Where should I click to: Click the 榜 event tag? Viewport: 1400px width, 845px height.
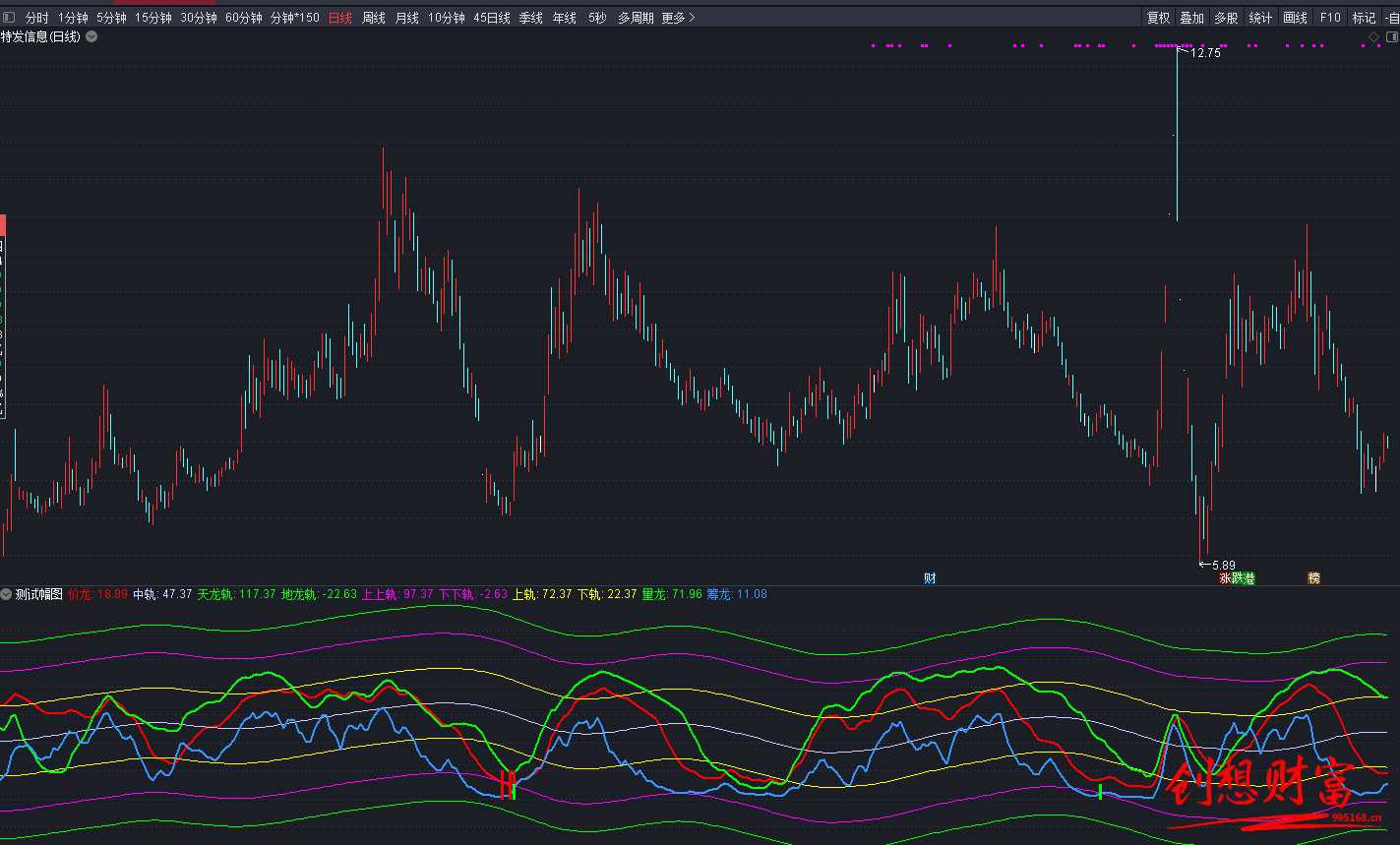[1313, 578]
